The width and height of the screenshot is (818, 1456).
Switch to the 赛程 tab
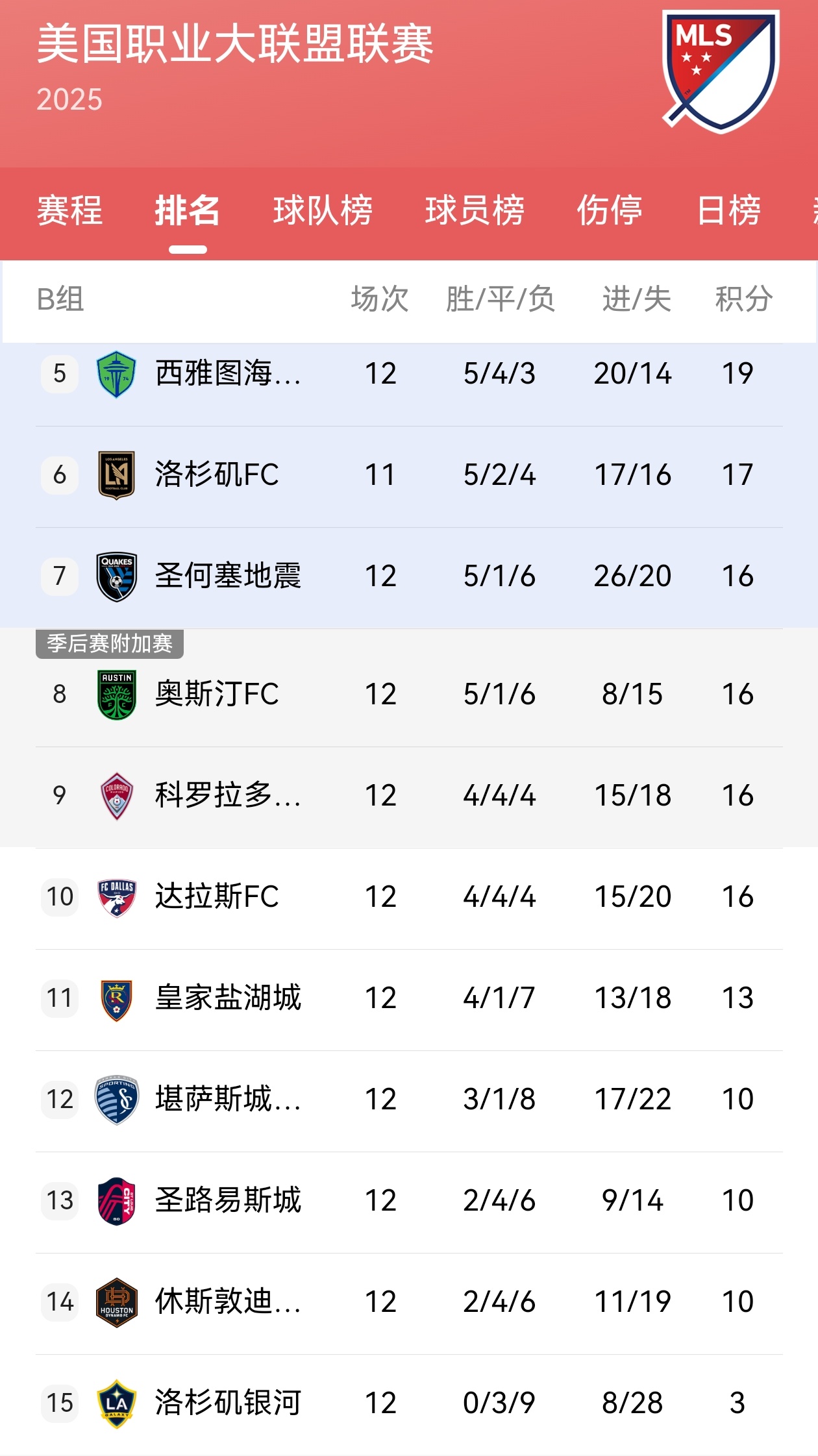pos(69,211)
